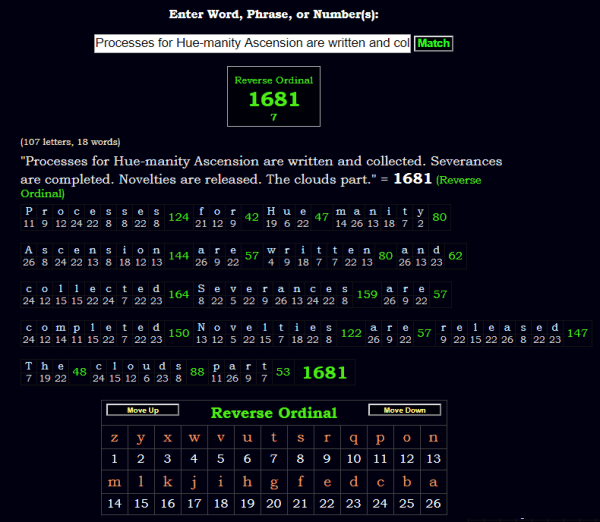Click the word total 88 for clouds
Image resolution: width=600 pixels, height=522 pixels.
coord(197,372)
